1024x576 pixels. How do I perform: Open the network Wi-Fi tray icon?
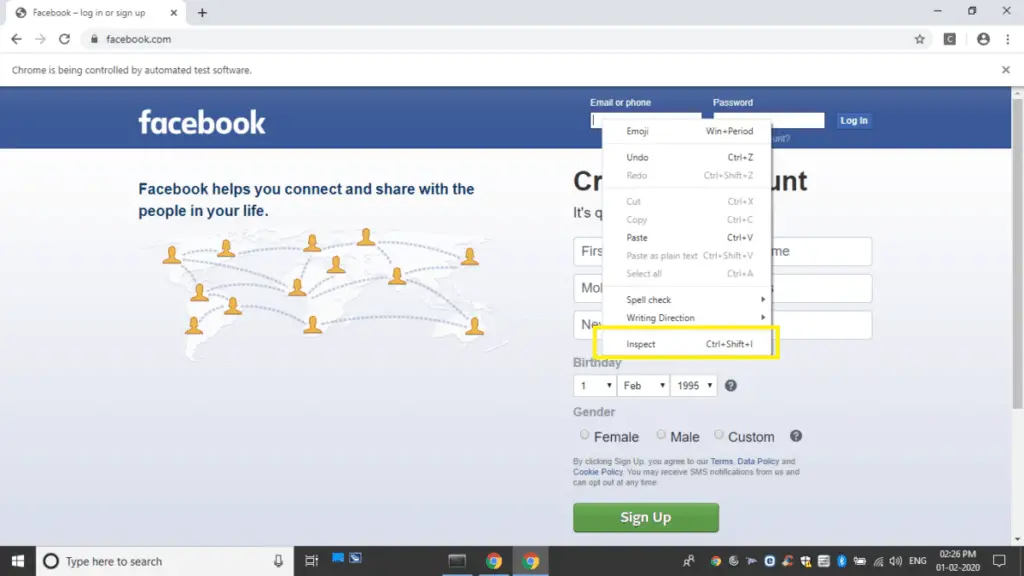878,561
